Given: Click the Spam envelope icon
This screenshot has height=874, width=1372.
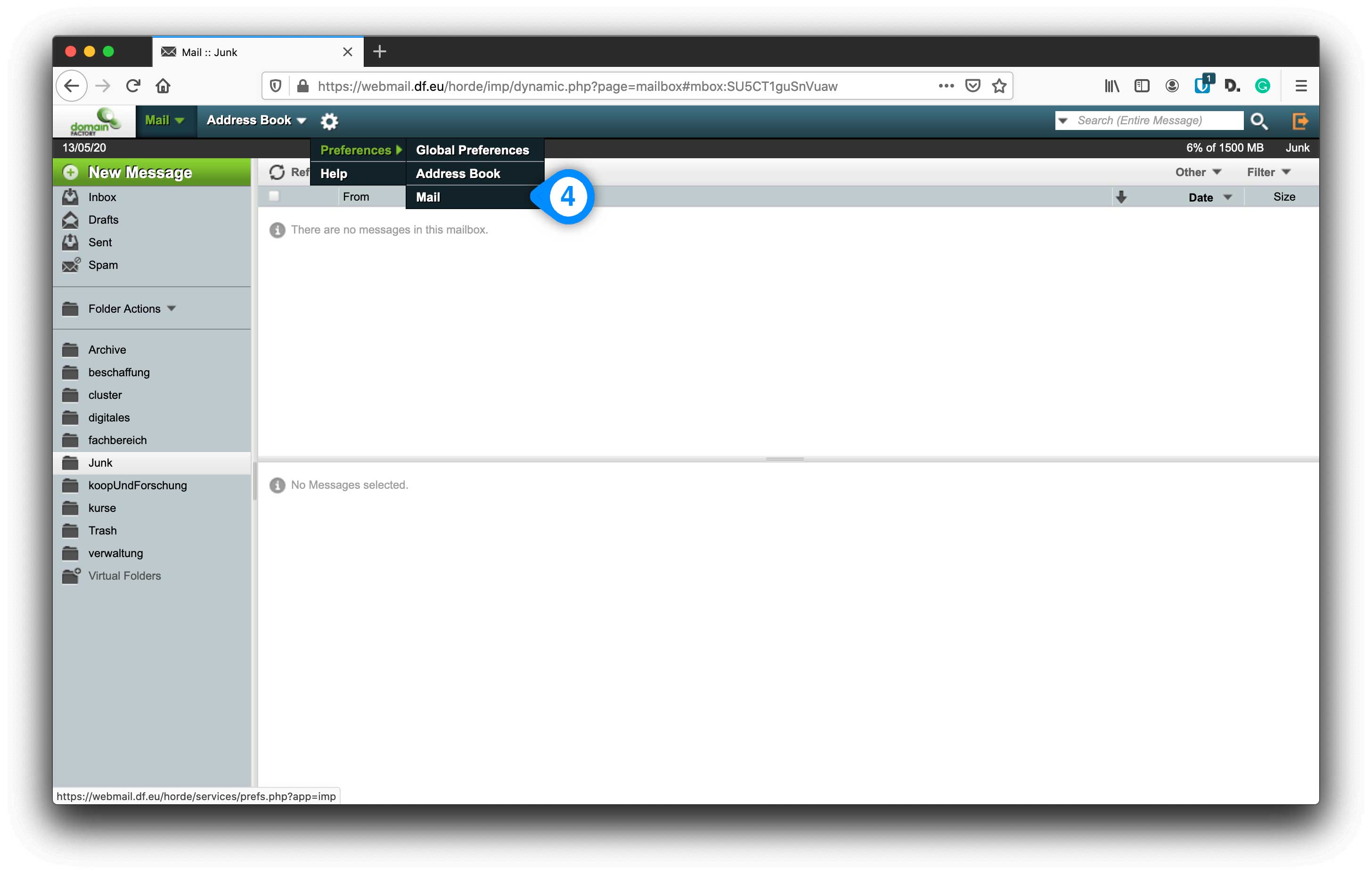Looking at the screenshot, I should pyautogui.click(x=71, y=265).
